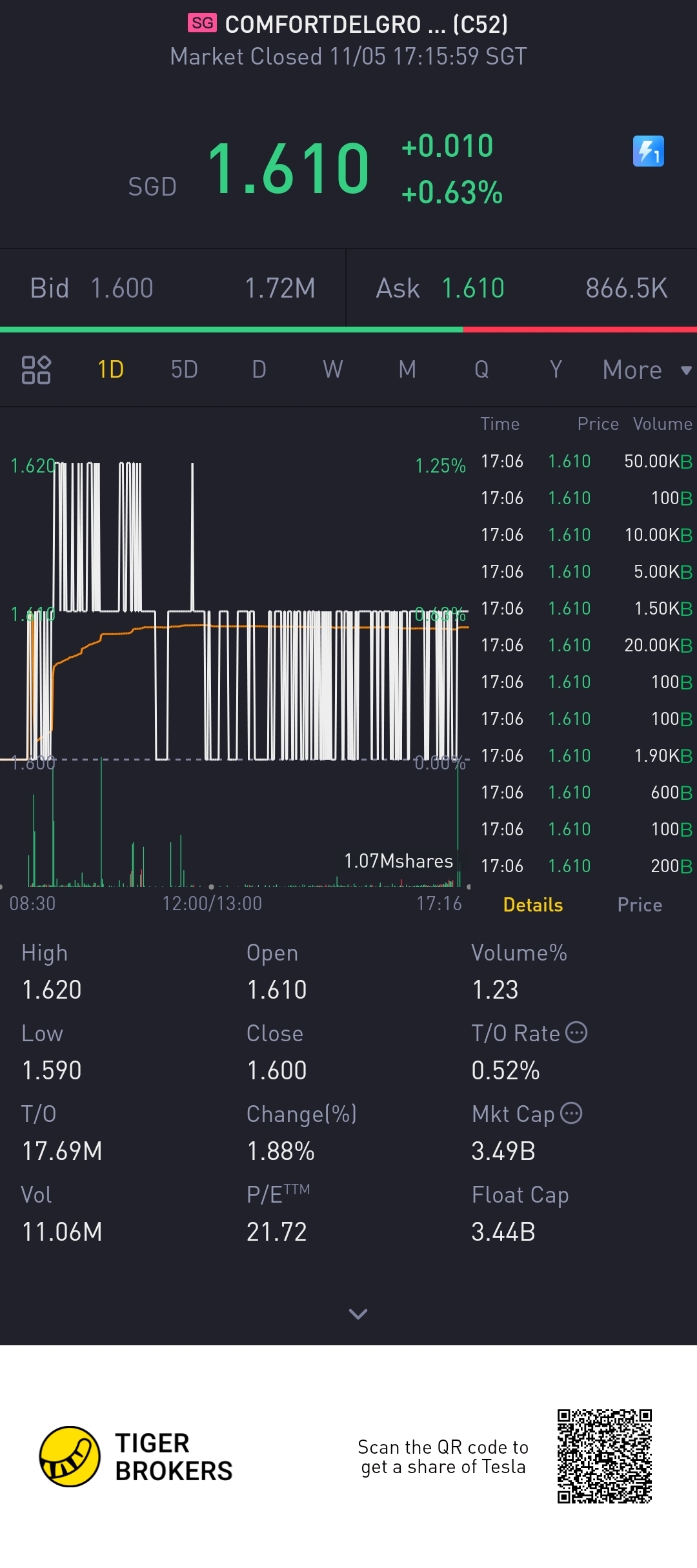Switch to the D daily chart tab
The image size is (697, 1568).
259,370
